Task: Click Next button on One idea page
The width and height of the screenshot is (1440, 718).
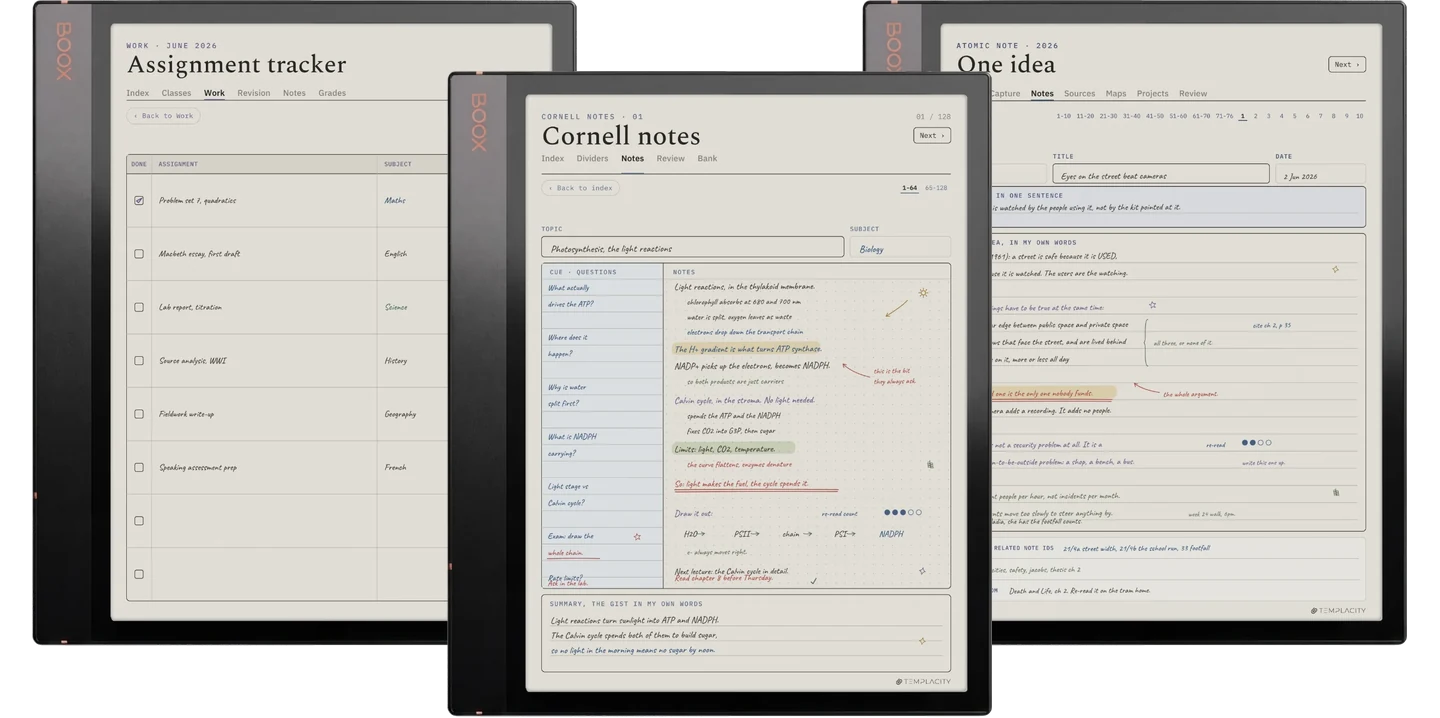Action: click(x=1346, y=64)
